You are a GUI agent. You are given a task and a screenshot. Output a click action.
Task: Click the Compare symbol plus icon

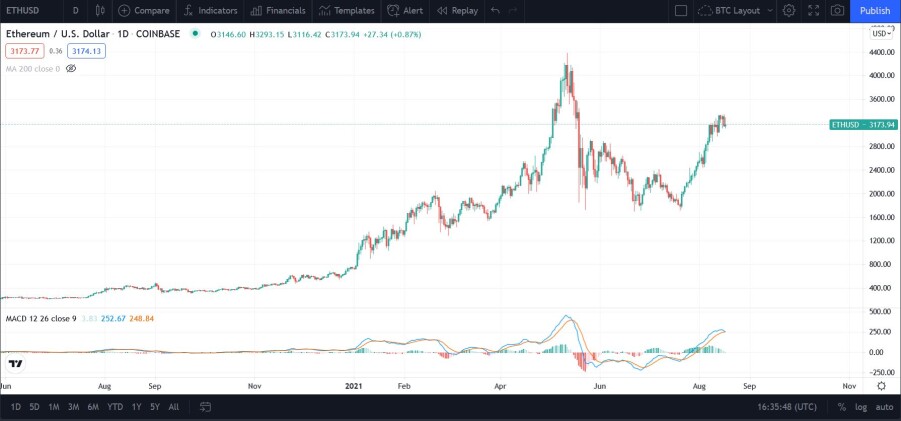[x=124, y=10]
